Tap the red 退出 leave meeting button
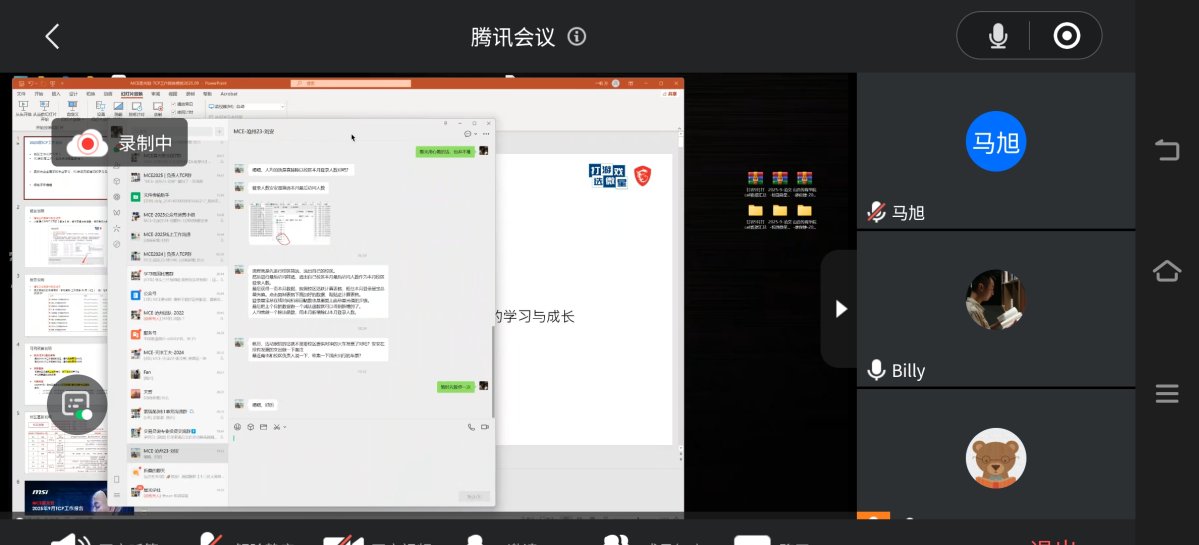 (x=1050, y=540)
